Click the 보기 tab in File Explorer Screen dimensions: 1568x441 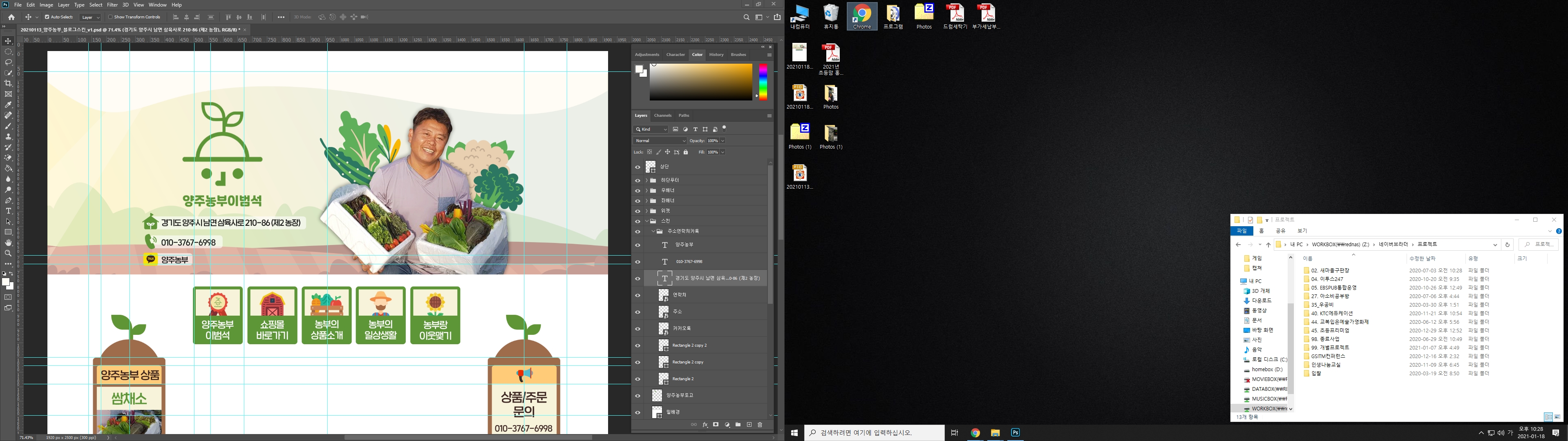point(1302,231)
